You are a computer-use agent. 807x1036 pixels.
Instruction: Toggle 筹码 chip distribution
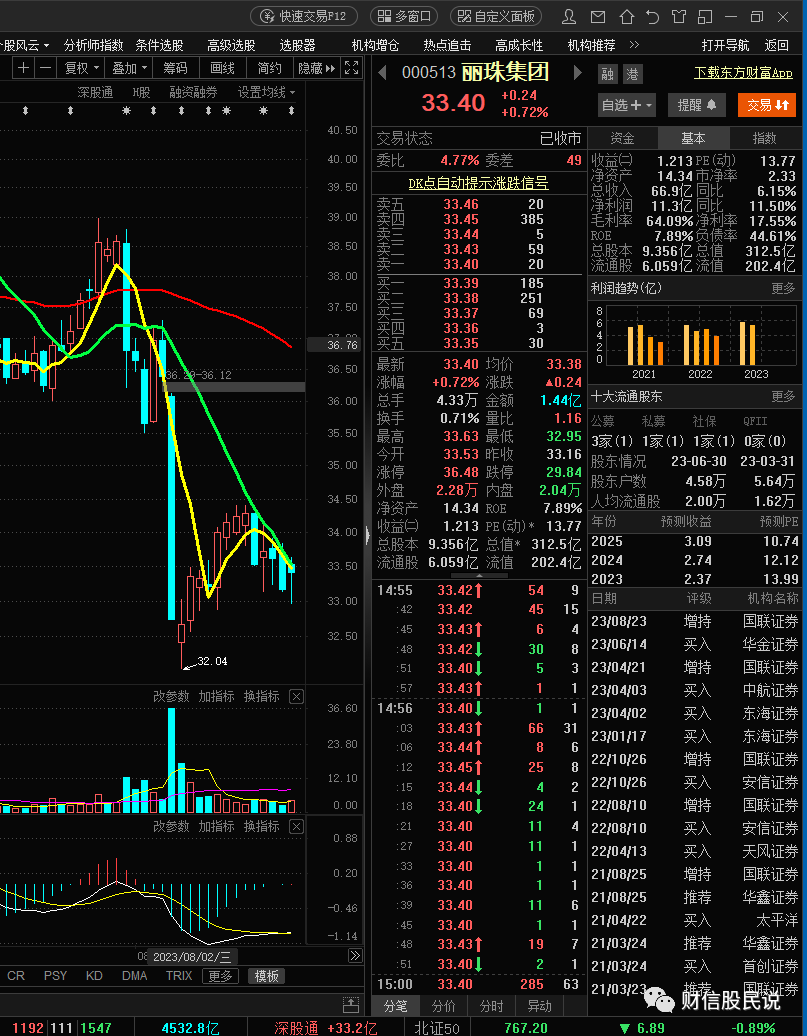click(175, 67)
